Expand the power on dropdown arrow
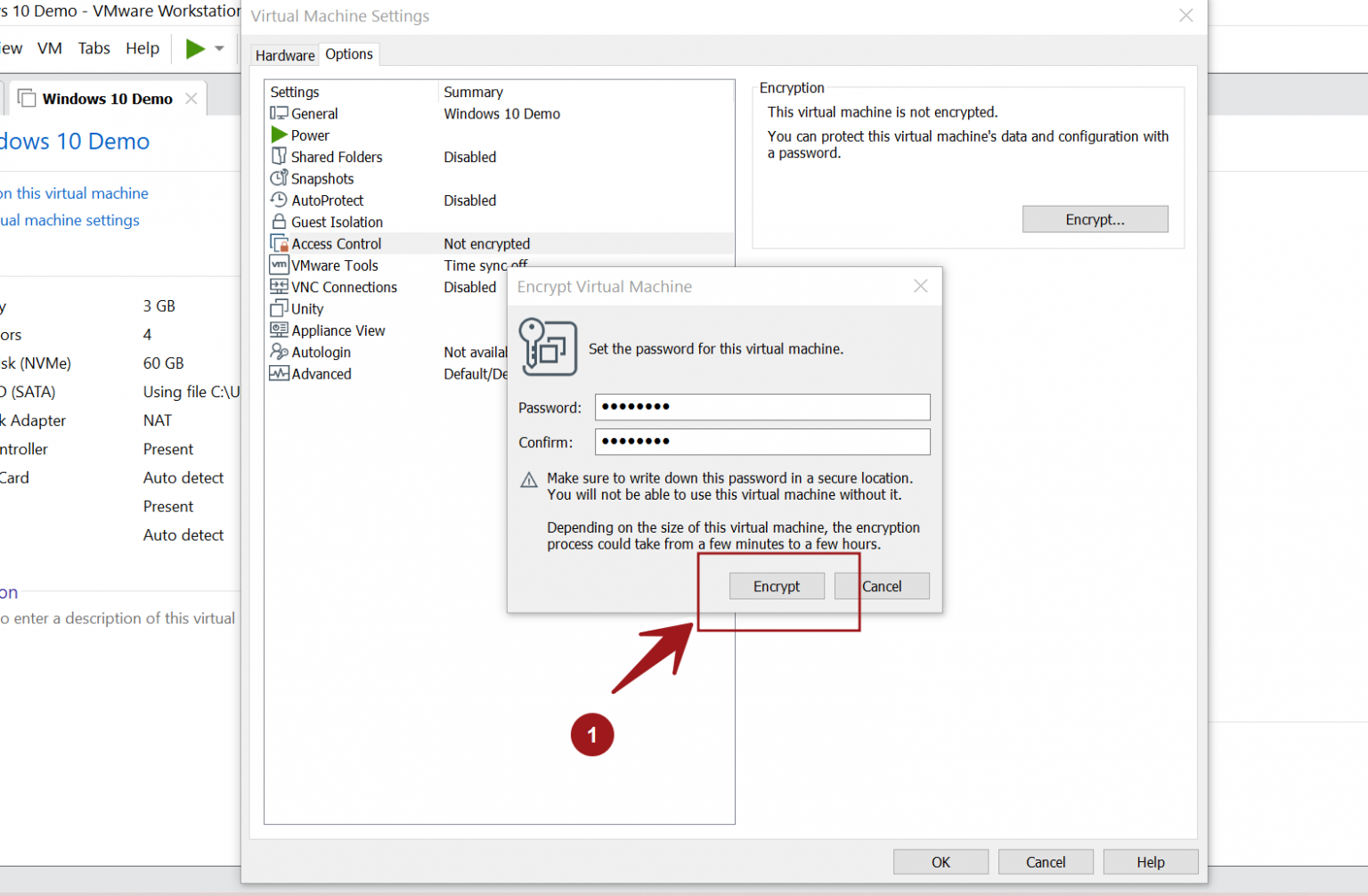The image size is (1368, 896). pos(219,49)
